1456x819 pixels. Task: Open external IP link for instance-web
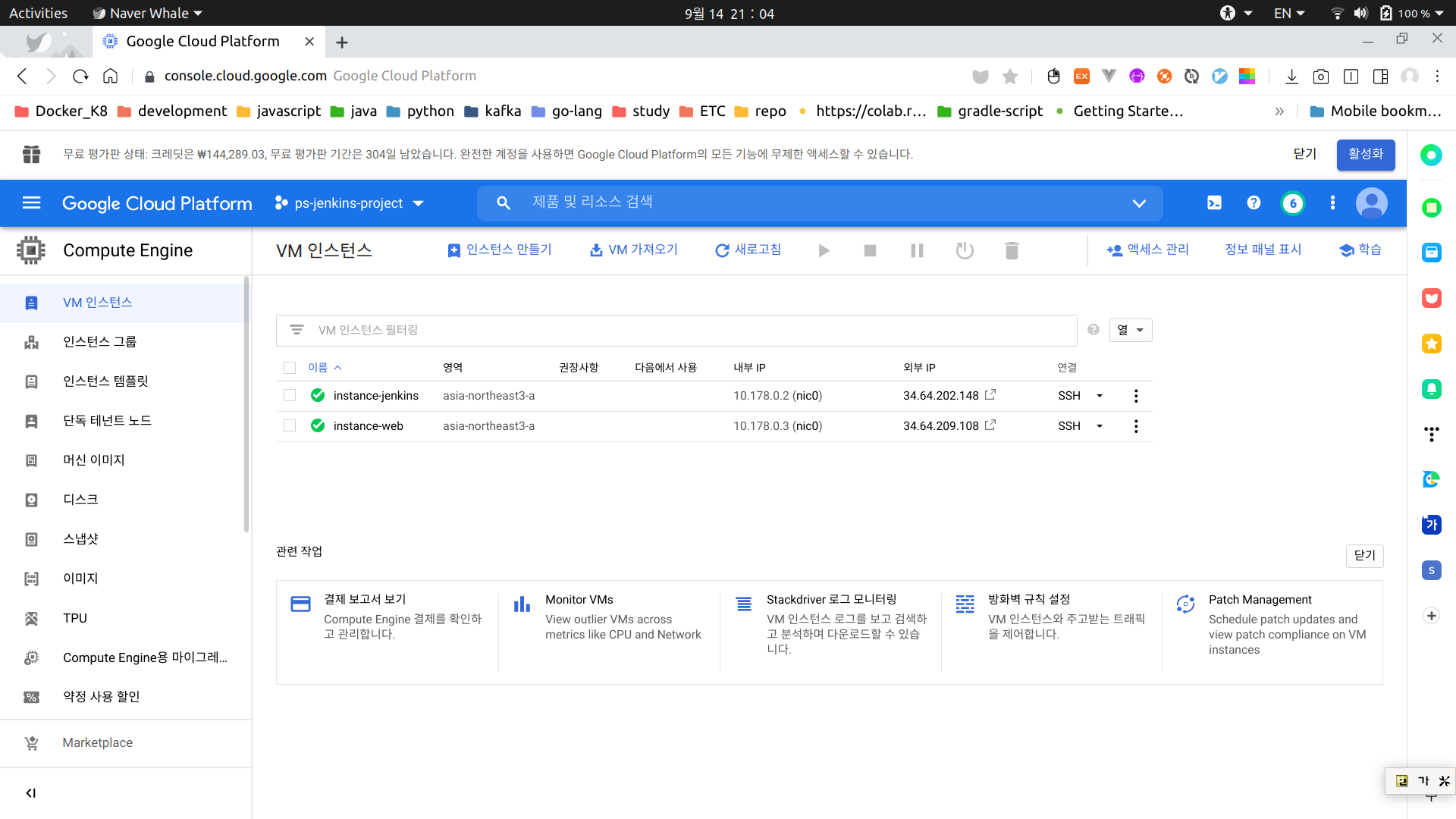click(990, 425)
